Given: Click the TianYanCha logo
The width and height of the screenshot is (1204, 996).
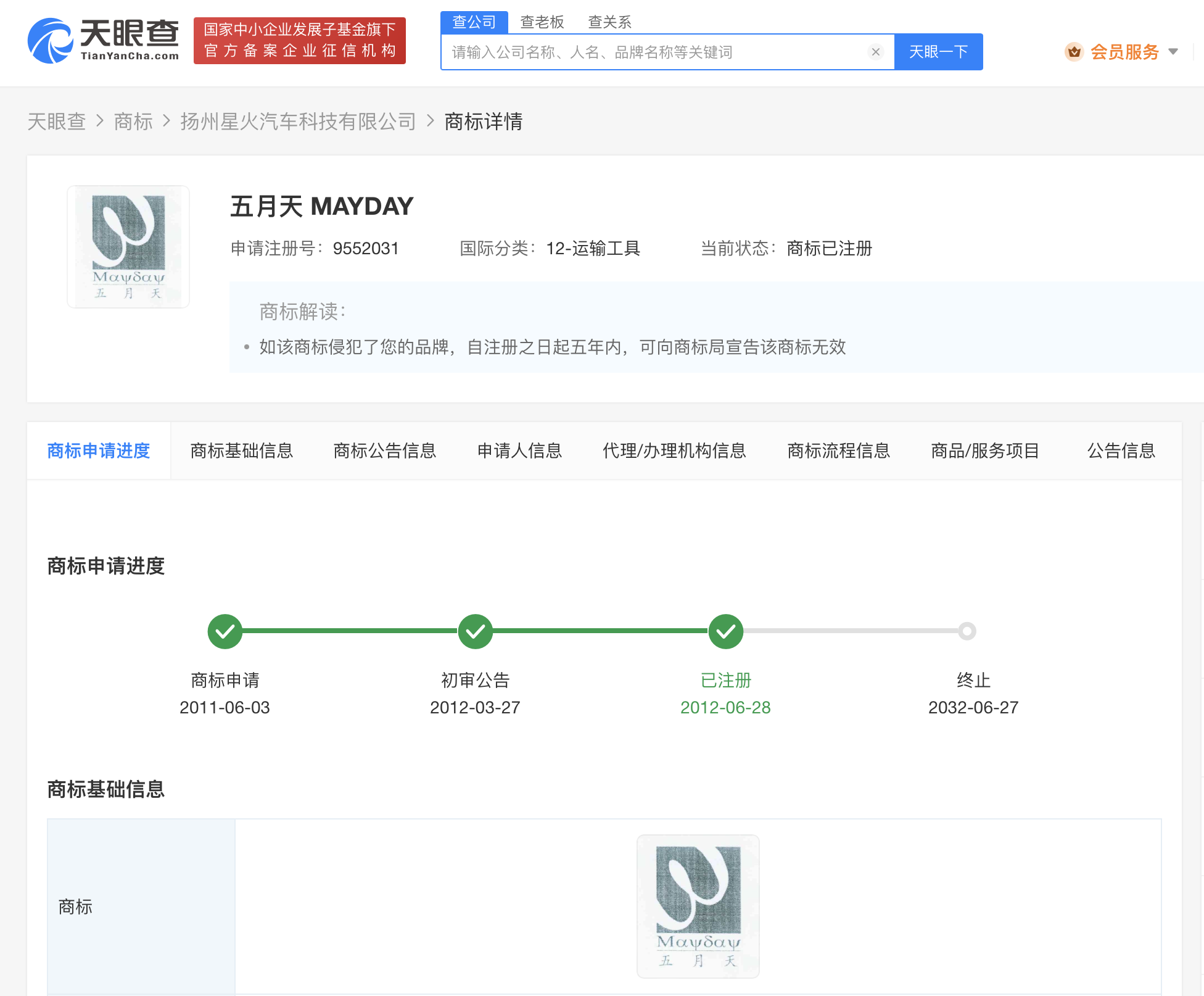Looking at the screenshot, I should click(103, 41).
